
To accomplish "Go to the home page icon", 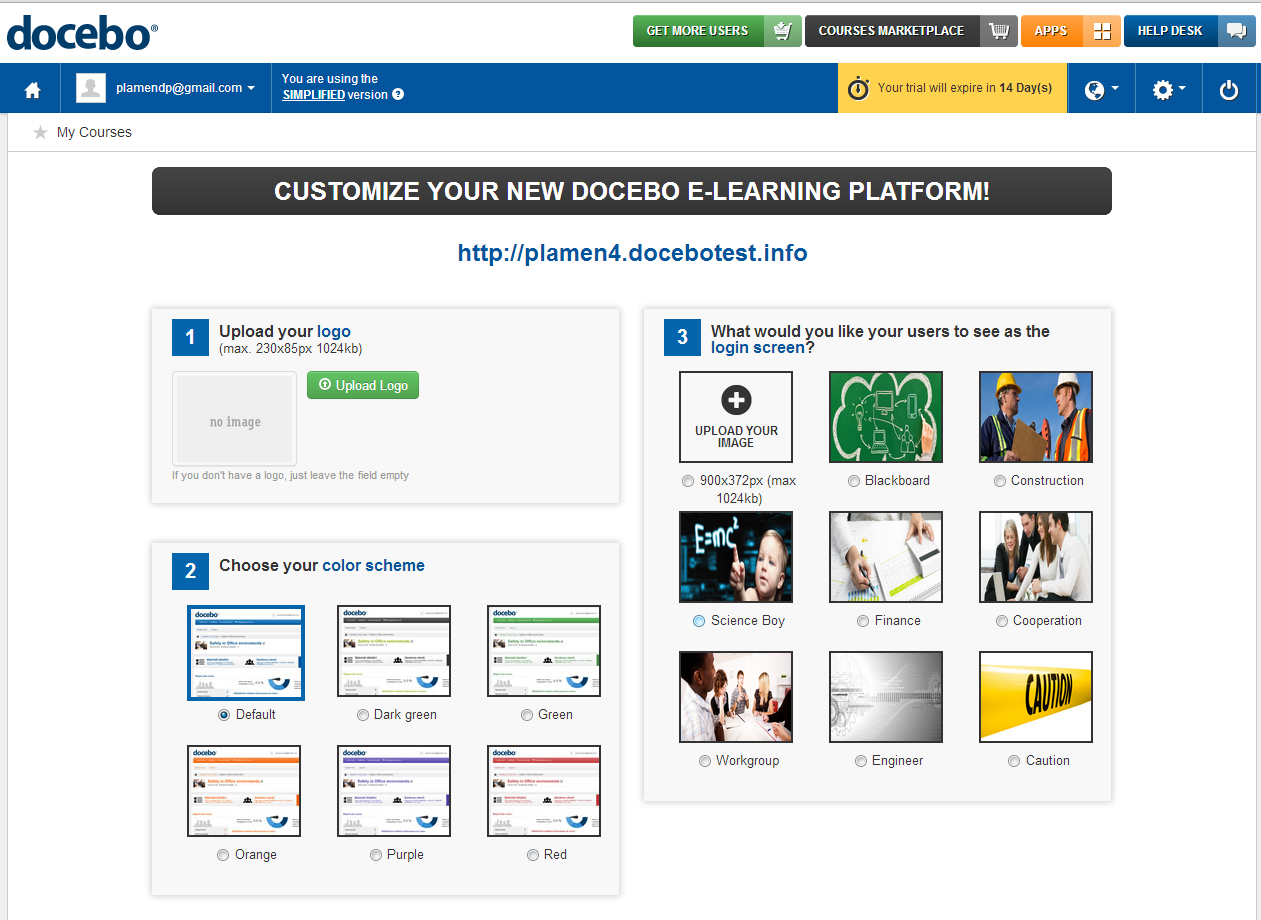I will click(x=33, y=90).
